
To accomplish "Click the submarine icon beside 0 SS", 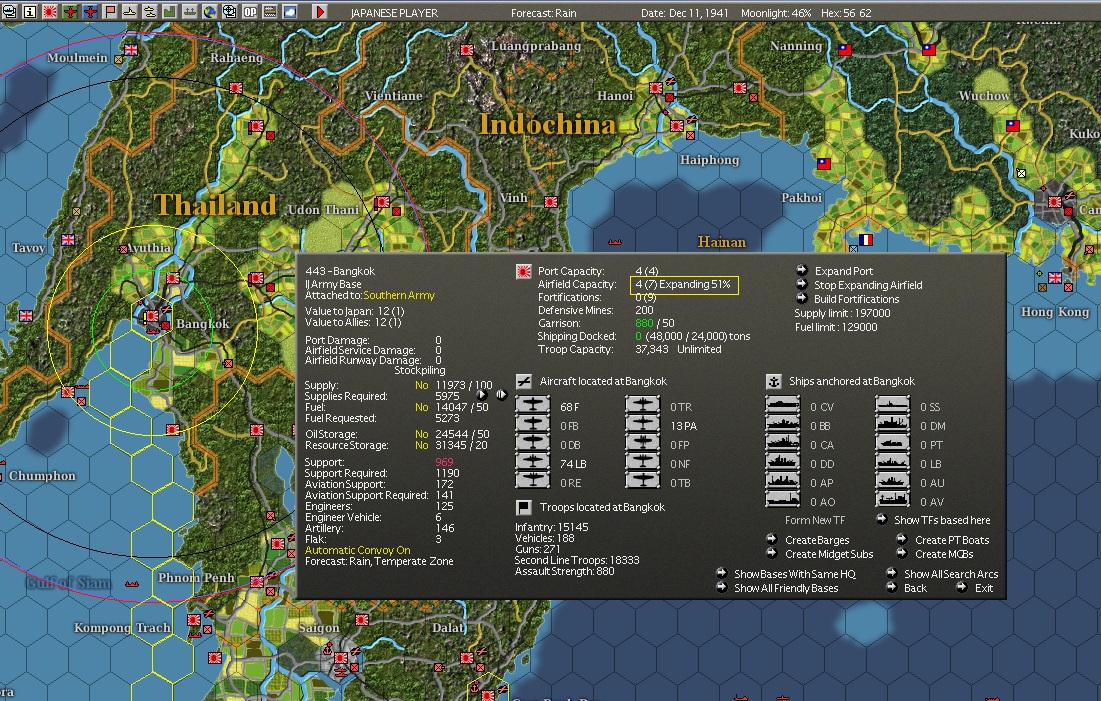I will [893, 405].
